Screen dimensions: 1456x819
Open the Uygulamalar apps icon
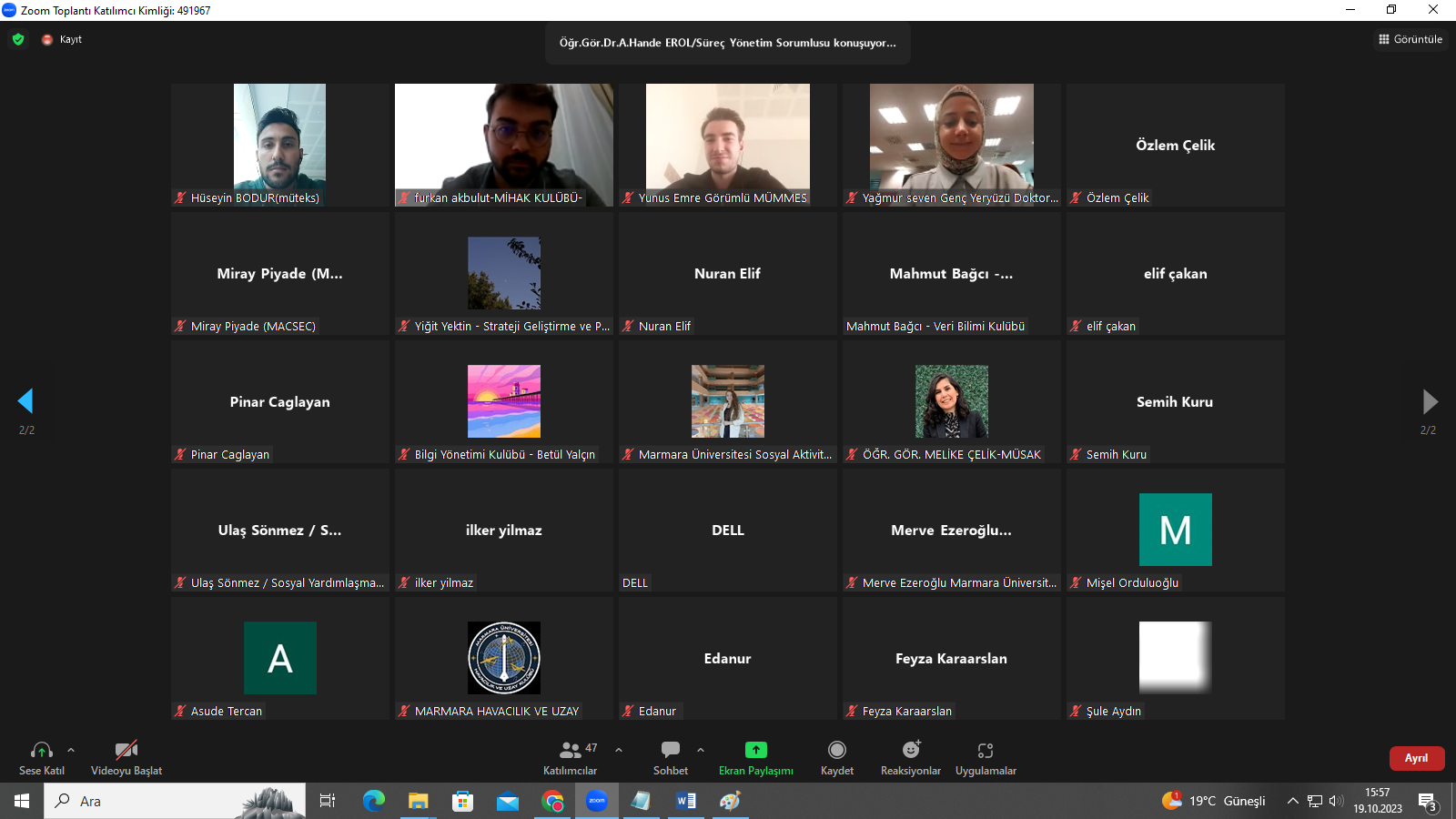pyautogui.click(x=985, y=751)
